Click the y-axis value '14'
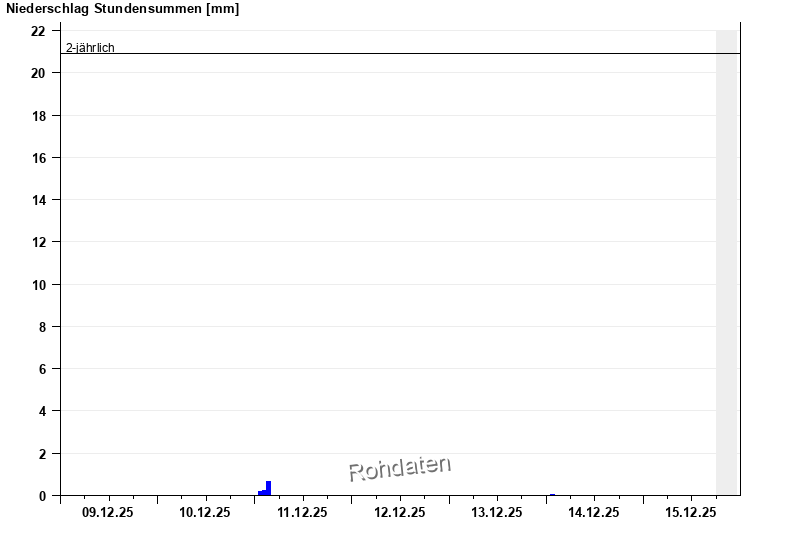 38,200
